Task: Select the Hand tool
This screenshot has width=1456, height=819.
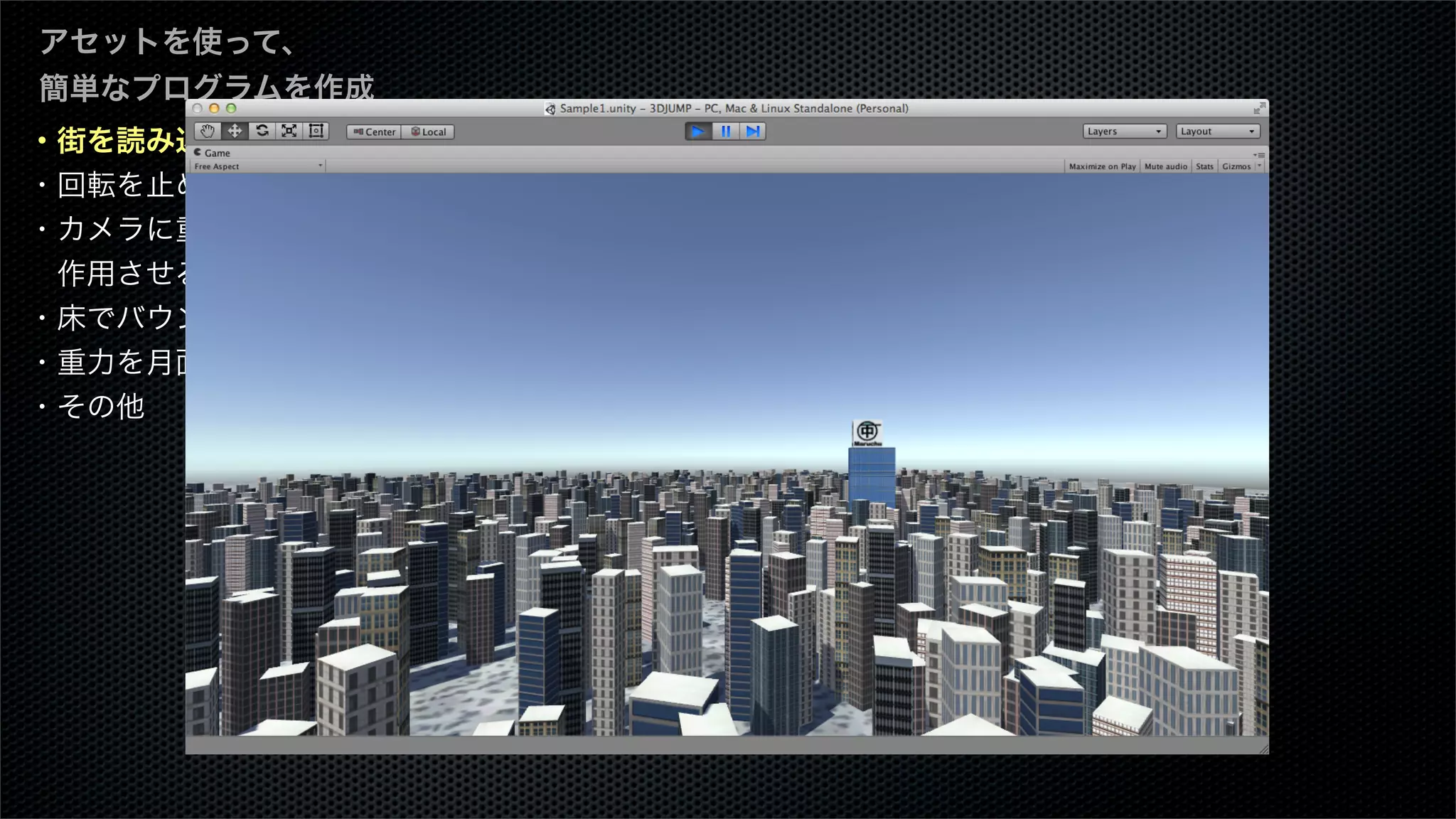Action: (208, 131)
